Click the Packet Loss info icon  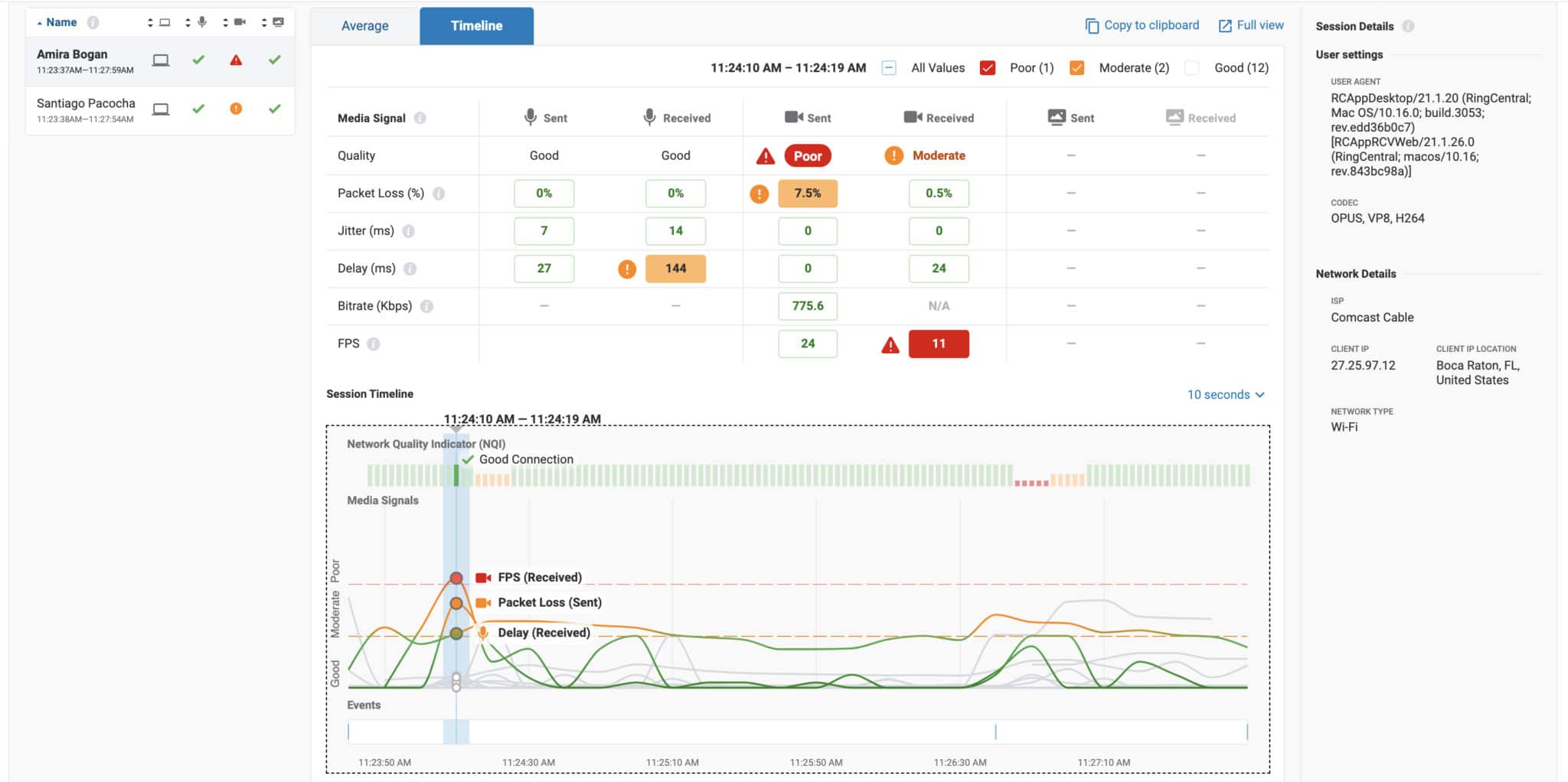[x=439, y=194]
